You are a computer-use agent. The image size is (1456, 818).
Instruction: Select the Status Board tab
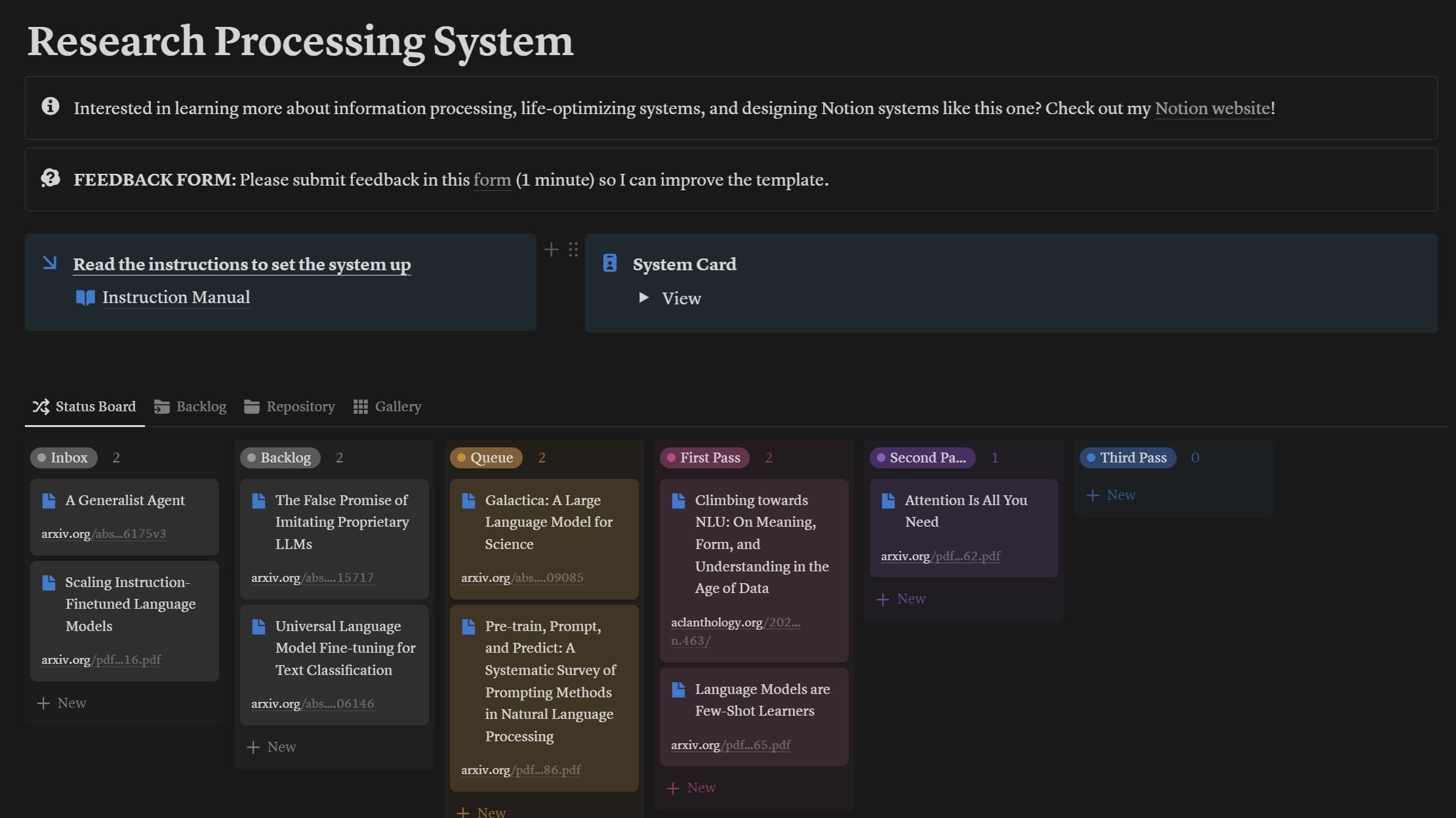[84, 407]
